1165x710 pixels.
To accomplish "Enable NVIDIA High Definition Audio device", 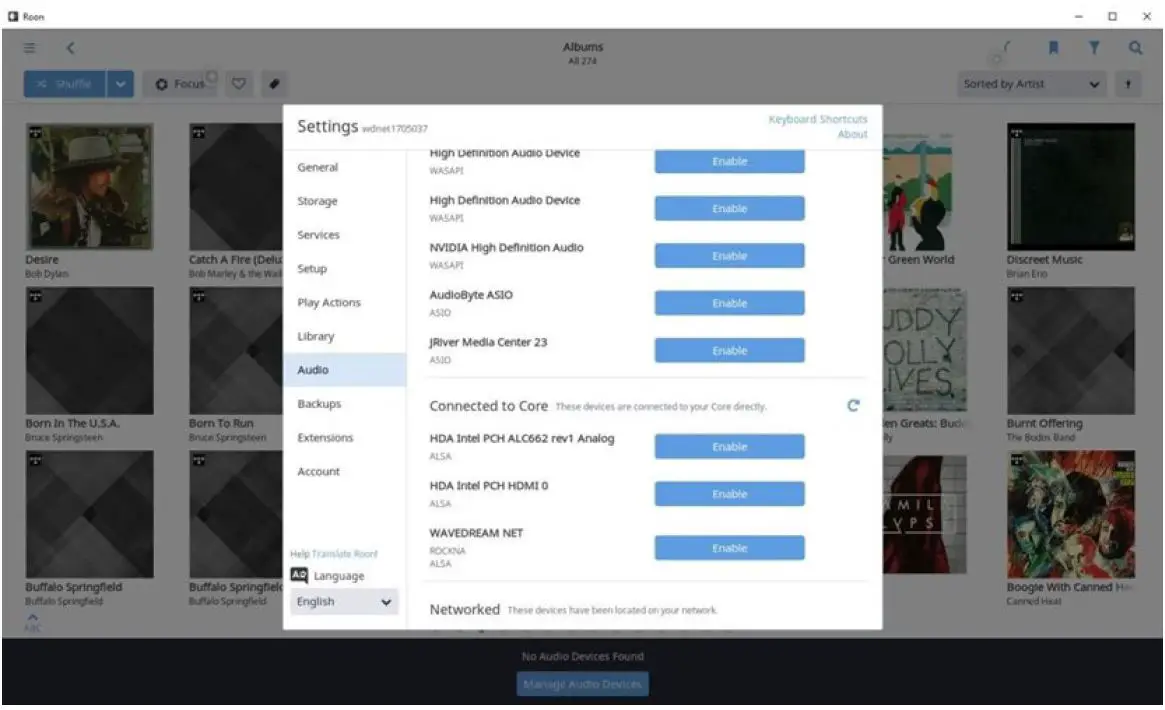I will tap(729, 255).
